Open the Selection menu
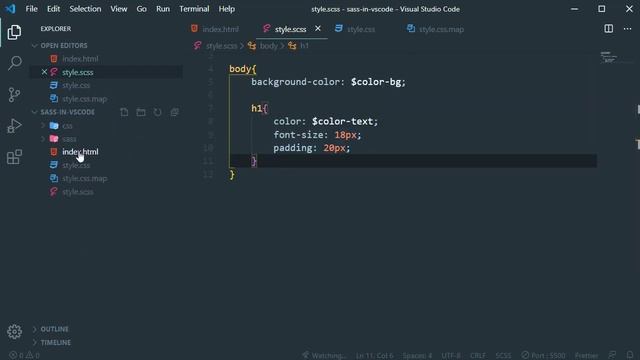The height and width of the screenshot is (360, 640). (85, 9)
